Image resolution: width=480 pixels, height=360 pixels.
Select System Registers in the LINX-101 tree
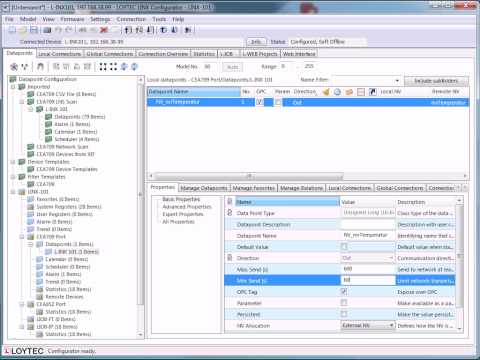click(69, 207)
